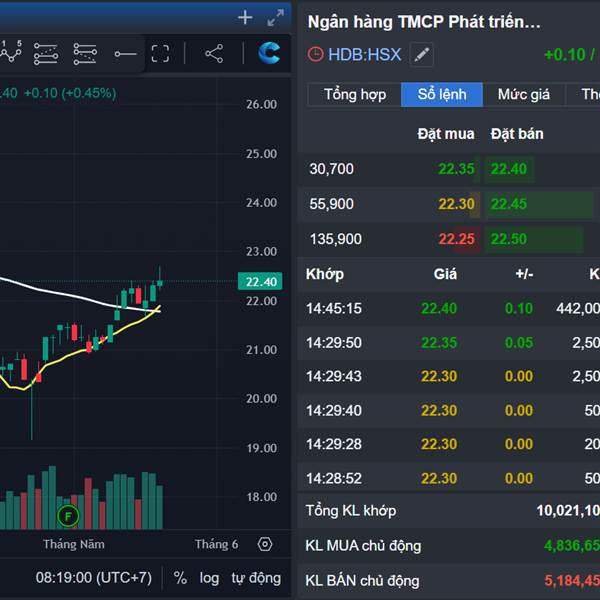This screenshot has width=600, height=600.
Task: Edit the HDB:HSX symbol with the pencil icon
Action: (421, 55)
